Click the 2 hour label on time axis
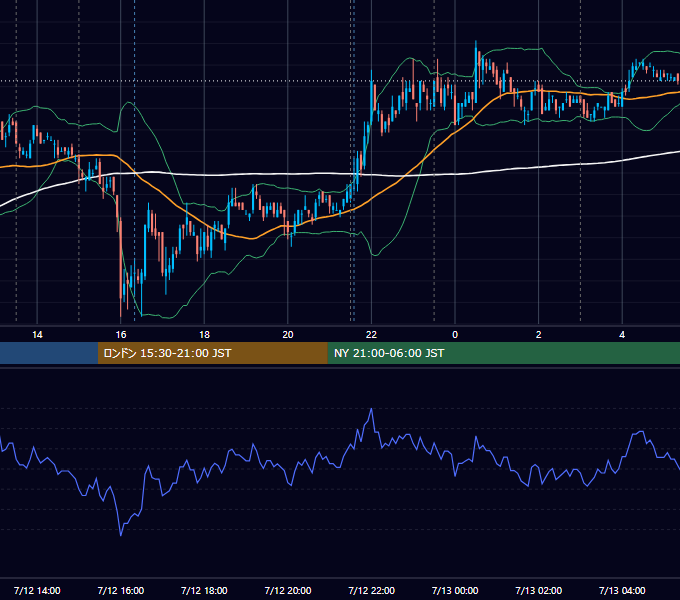 pos(539,335)
